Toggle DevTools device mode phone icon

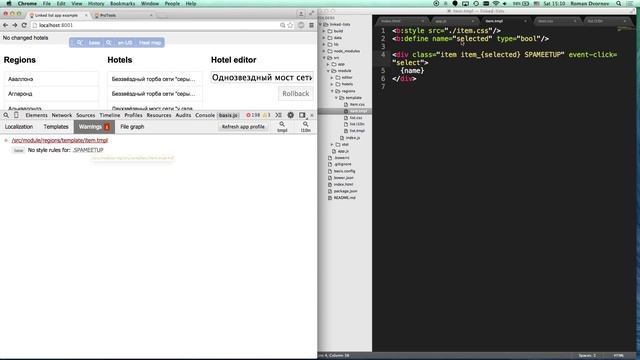tap(16, 116)
